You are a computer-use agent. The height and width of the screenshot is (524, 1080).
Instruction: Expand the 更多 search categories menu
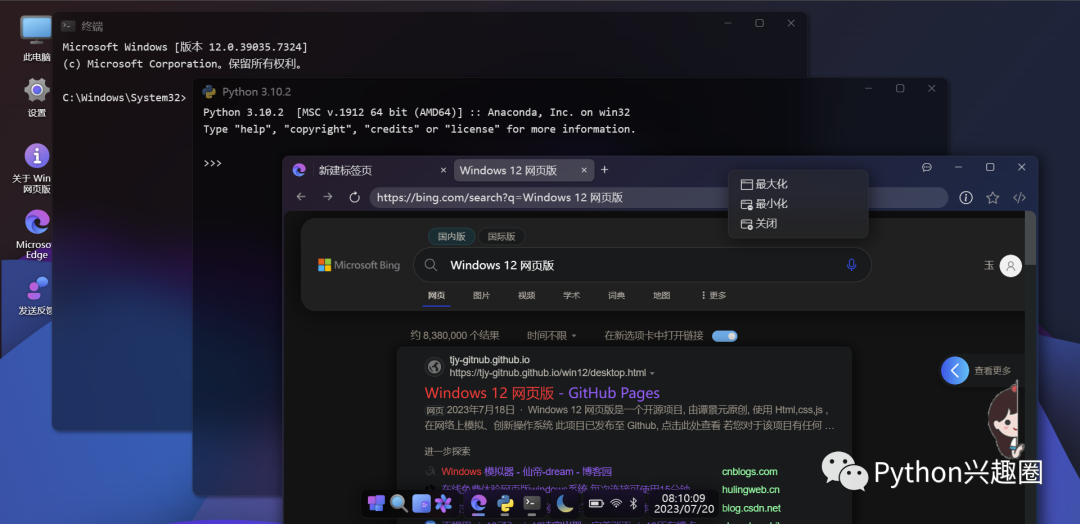coord(714,295)
